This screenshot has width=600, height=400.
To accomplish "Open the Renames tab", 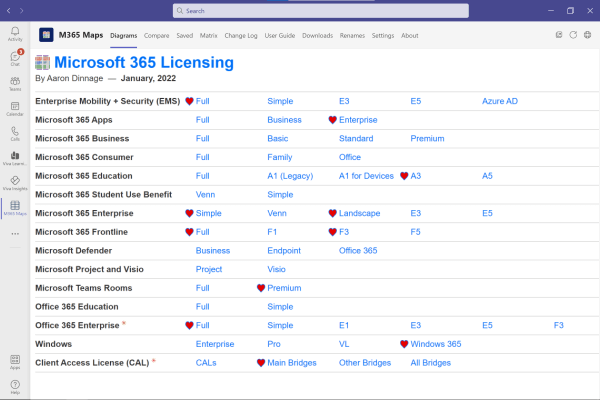I will click(x=352, y=35).
